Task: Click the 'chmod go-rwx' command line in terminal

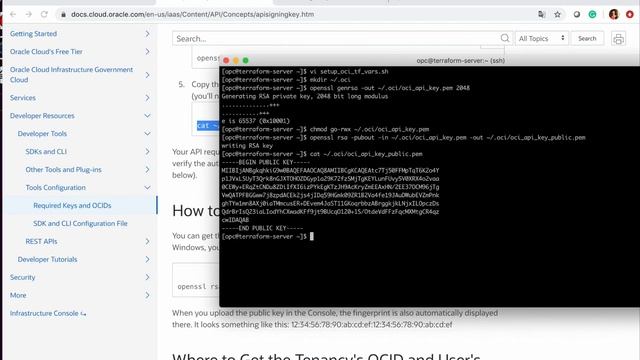Action: [x=325, y=129]
